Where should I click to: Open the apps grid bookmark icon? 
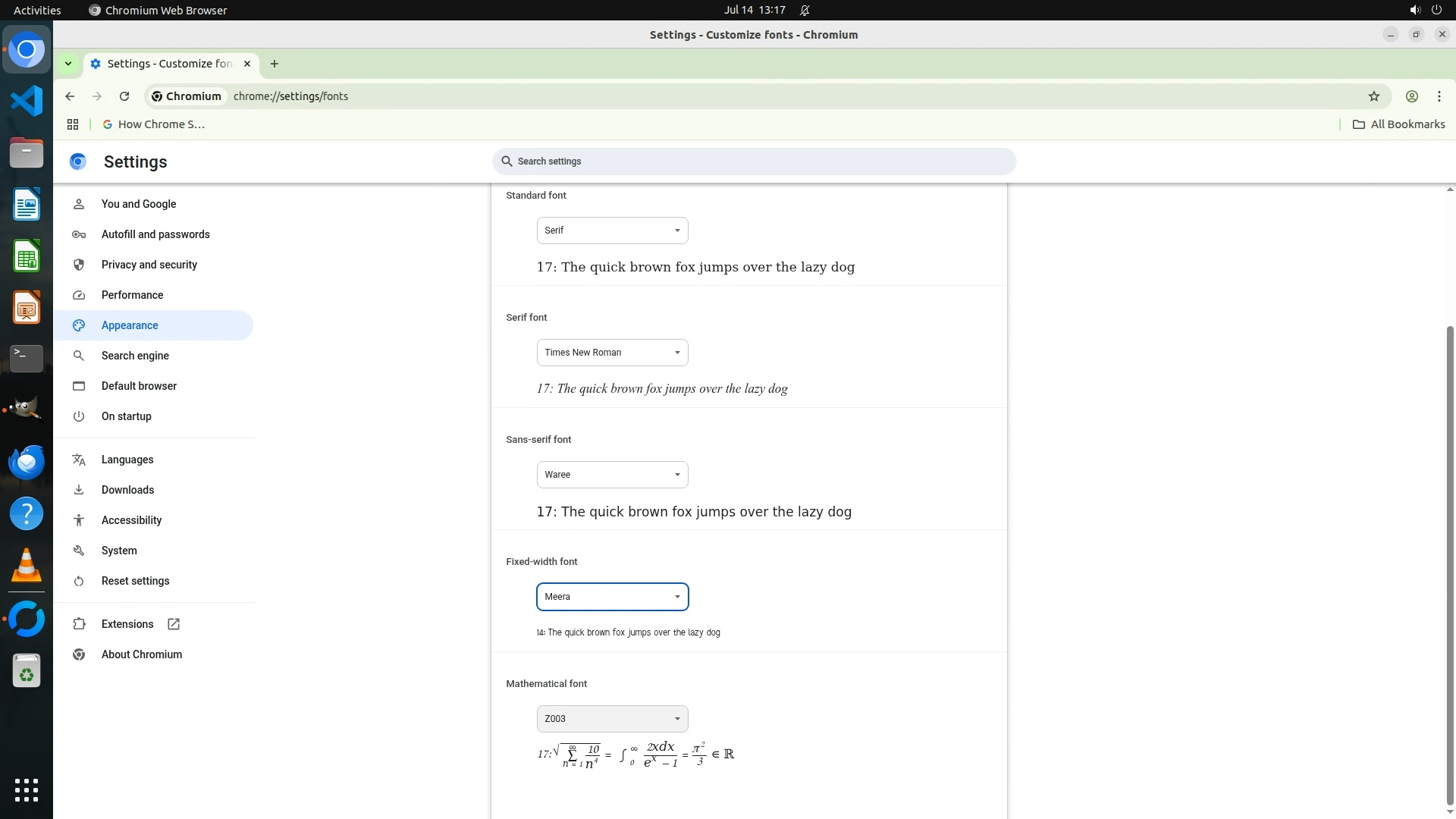pos(73,124)
